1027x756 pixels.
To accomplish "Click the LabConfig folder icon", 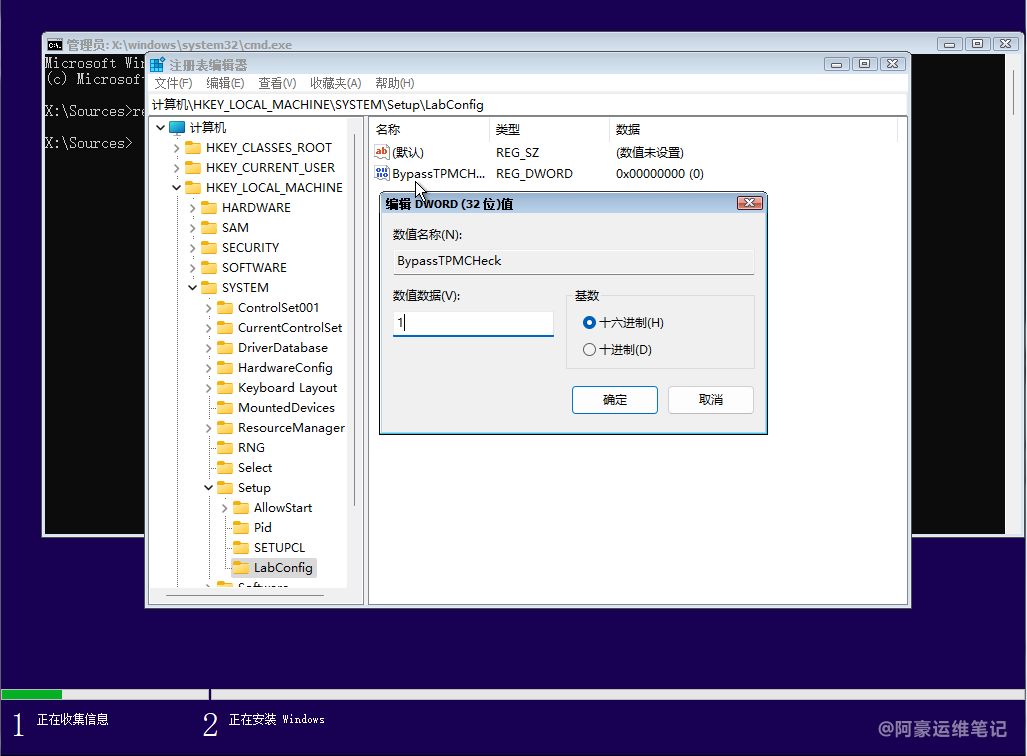I will point(241,568).
